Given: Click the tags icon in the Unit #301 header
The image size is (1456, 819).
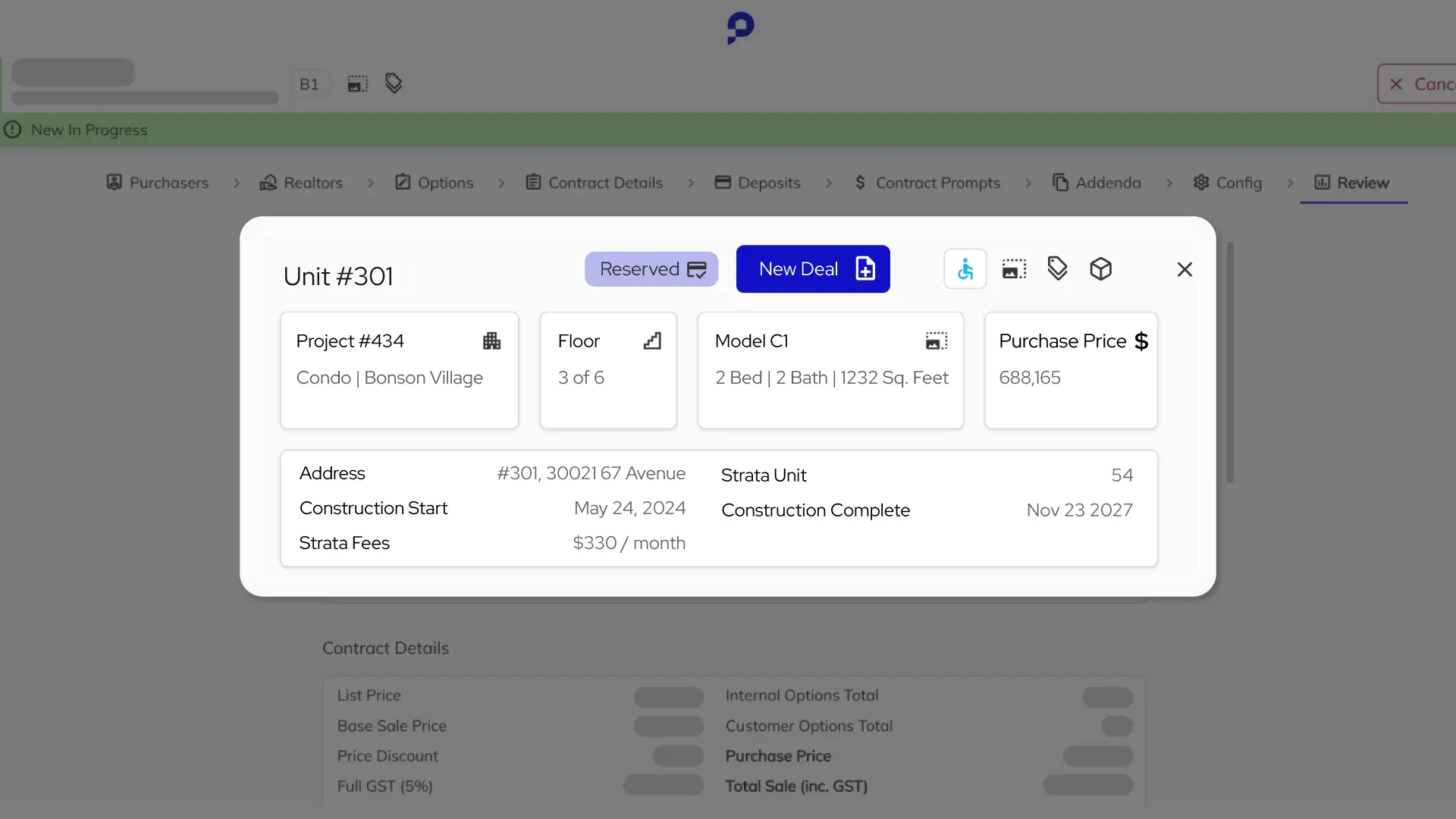Looking at the screenshot, I should [x=1057, y=268].
